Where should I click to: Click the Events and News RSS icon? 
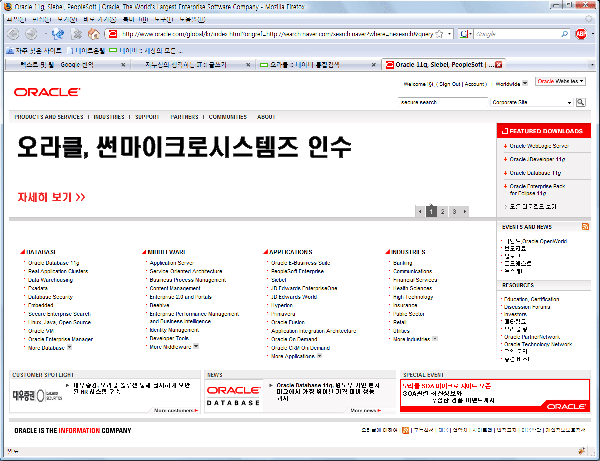pyautogui.click(x=585, y=227)
